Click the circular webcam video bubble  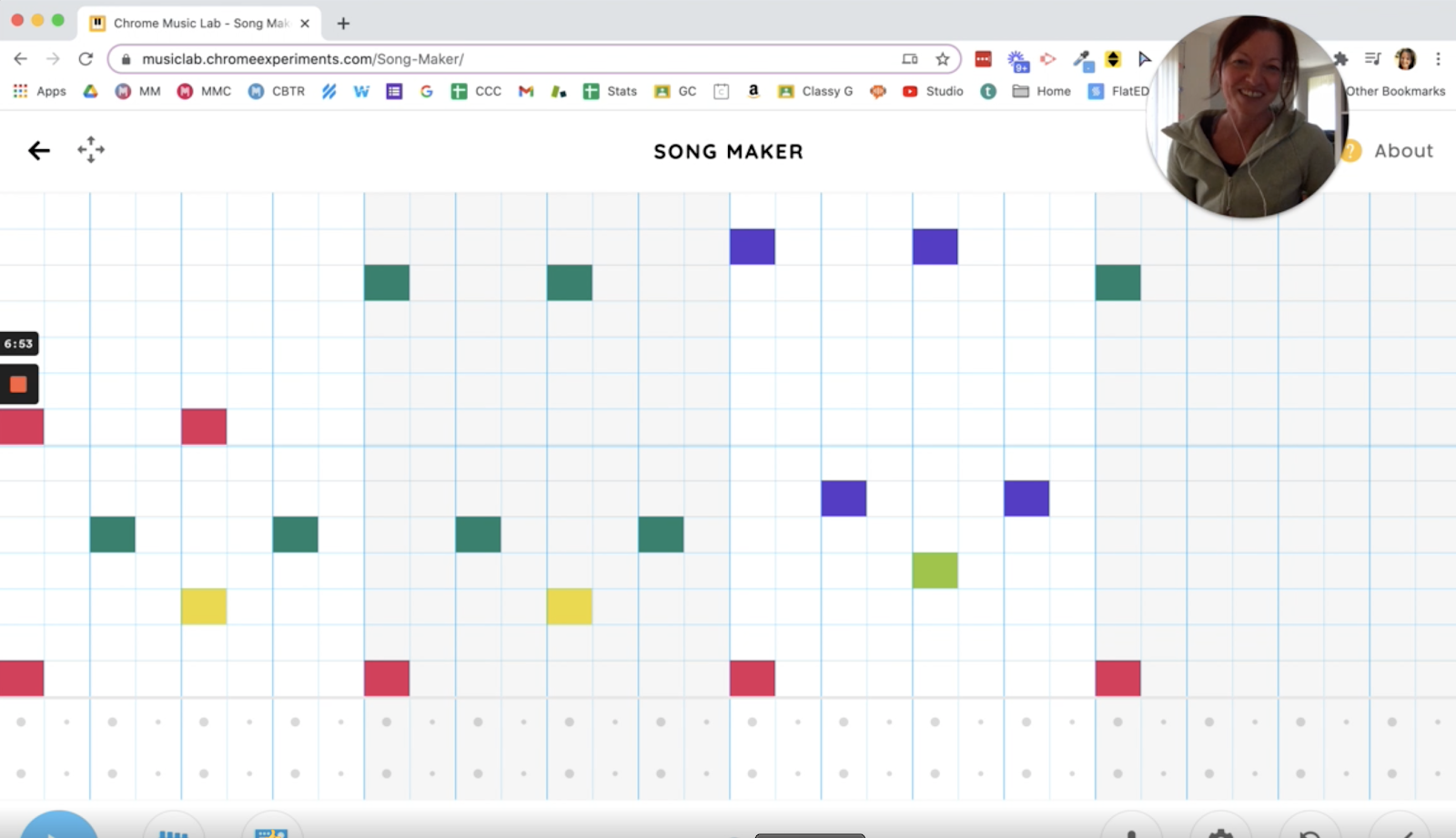[x=1247, y=116]
